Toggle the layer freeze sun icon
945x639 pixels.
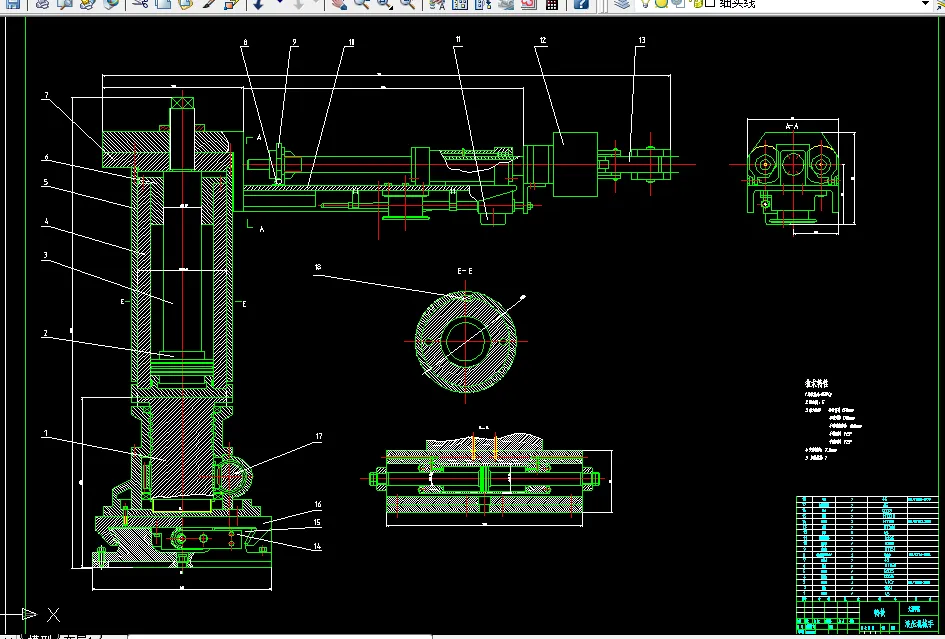(x=661, y=3)
